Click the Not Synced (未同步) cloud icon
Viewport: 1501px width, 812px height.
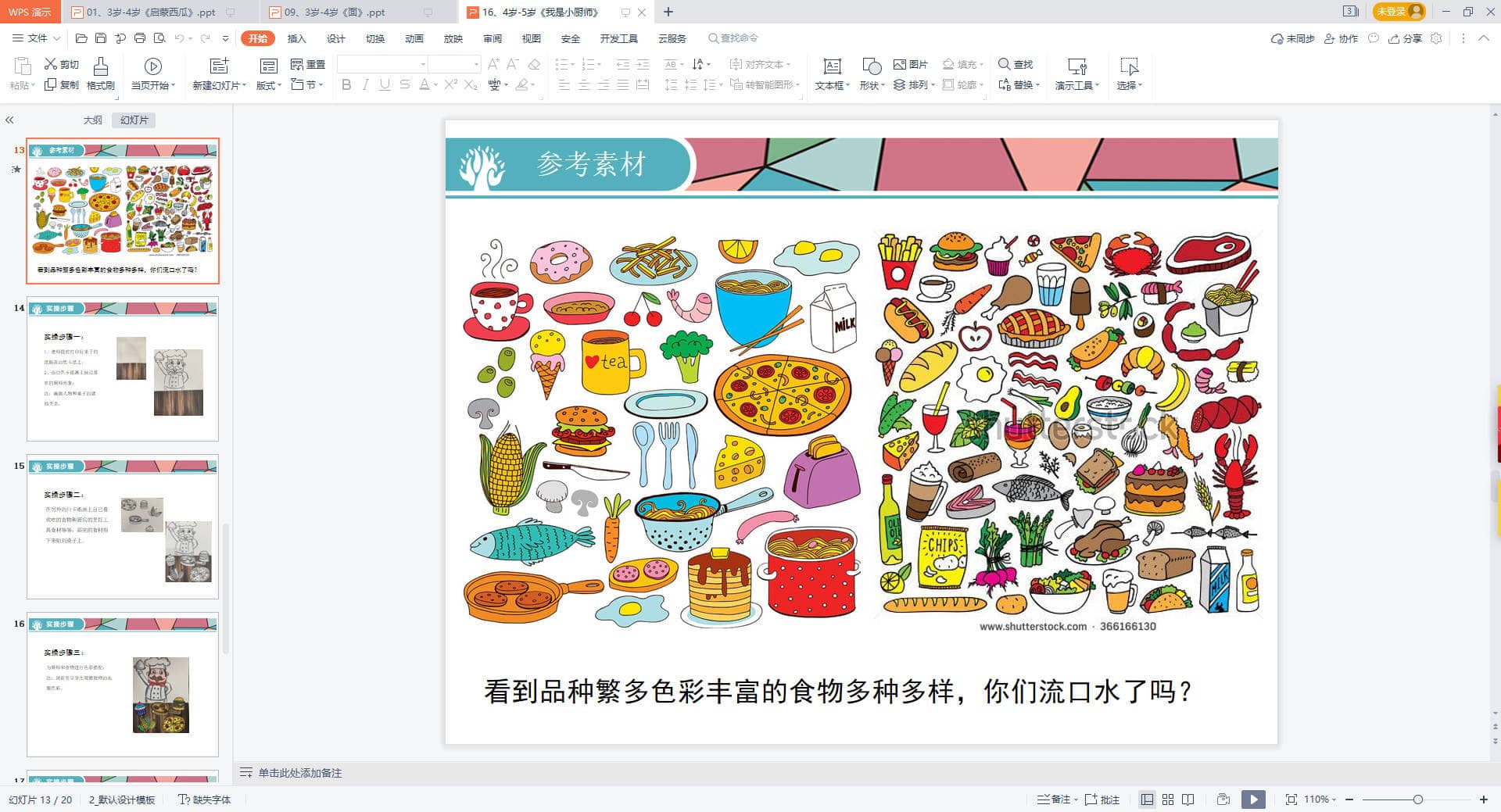tap(1292, 38)
